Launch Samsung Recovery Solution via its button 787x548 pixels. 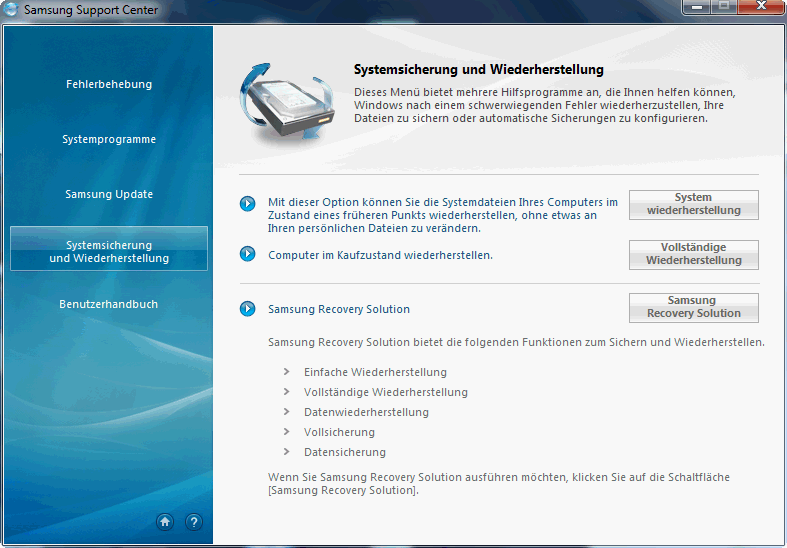coord(693,307)
